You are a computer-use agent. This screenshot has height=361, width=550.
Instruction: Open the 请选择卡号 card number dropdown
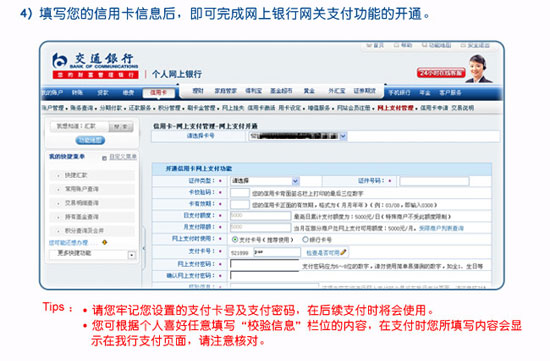(x=298, y=136)
